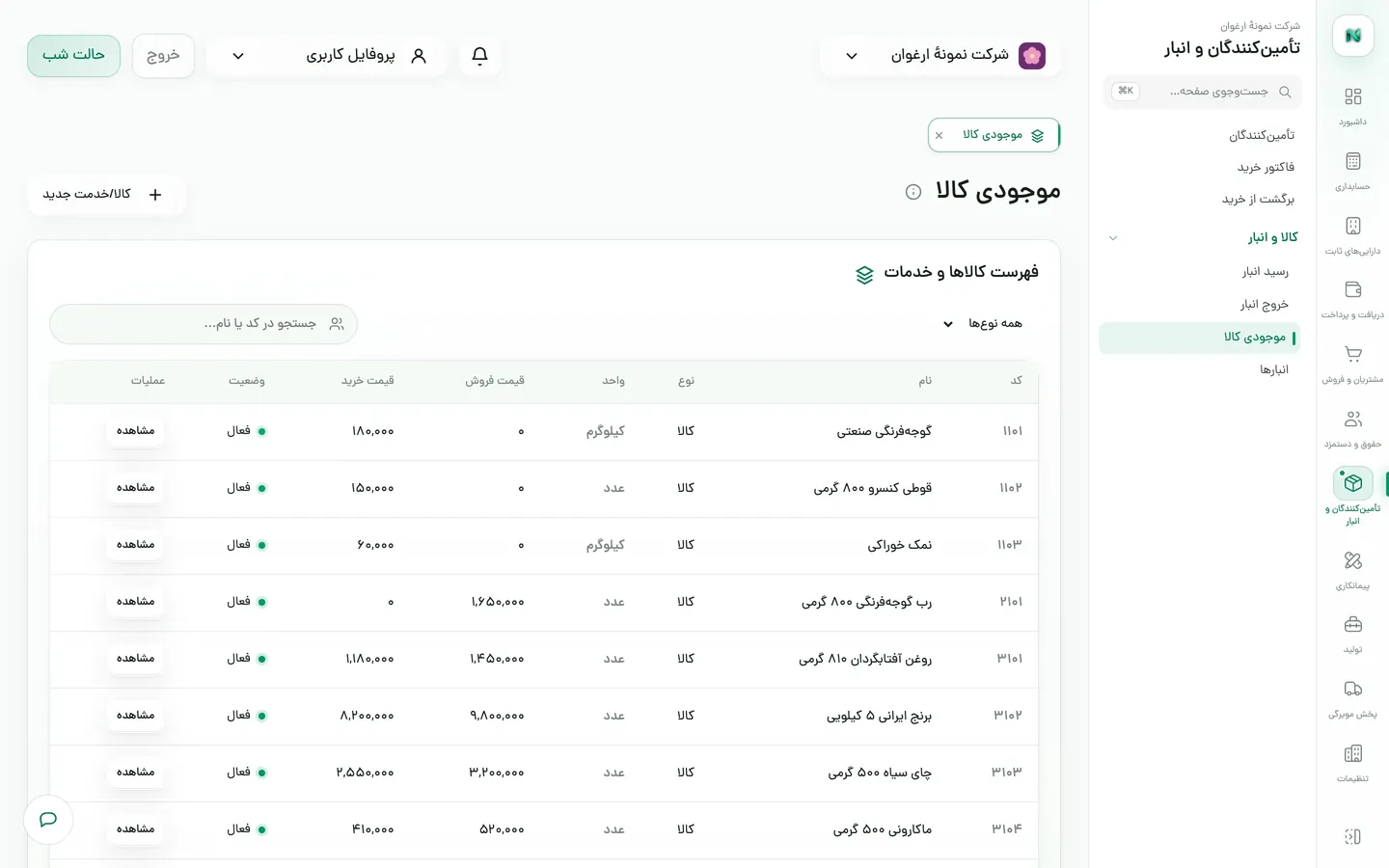This screenshot has height=868, width=1389.
Task: Go to فاکتور خرید in the side menu
Action: pos(1266,167)
